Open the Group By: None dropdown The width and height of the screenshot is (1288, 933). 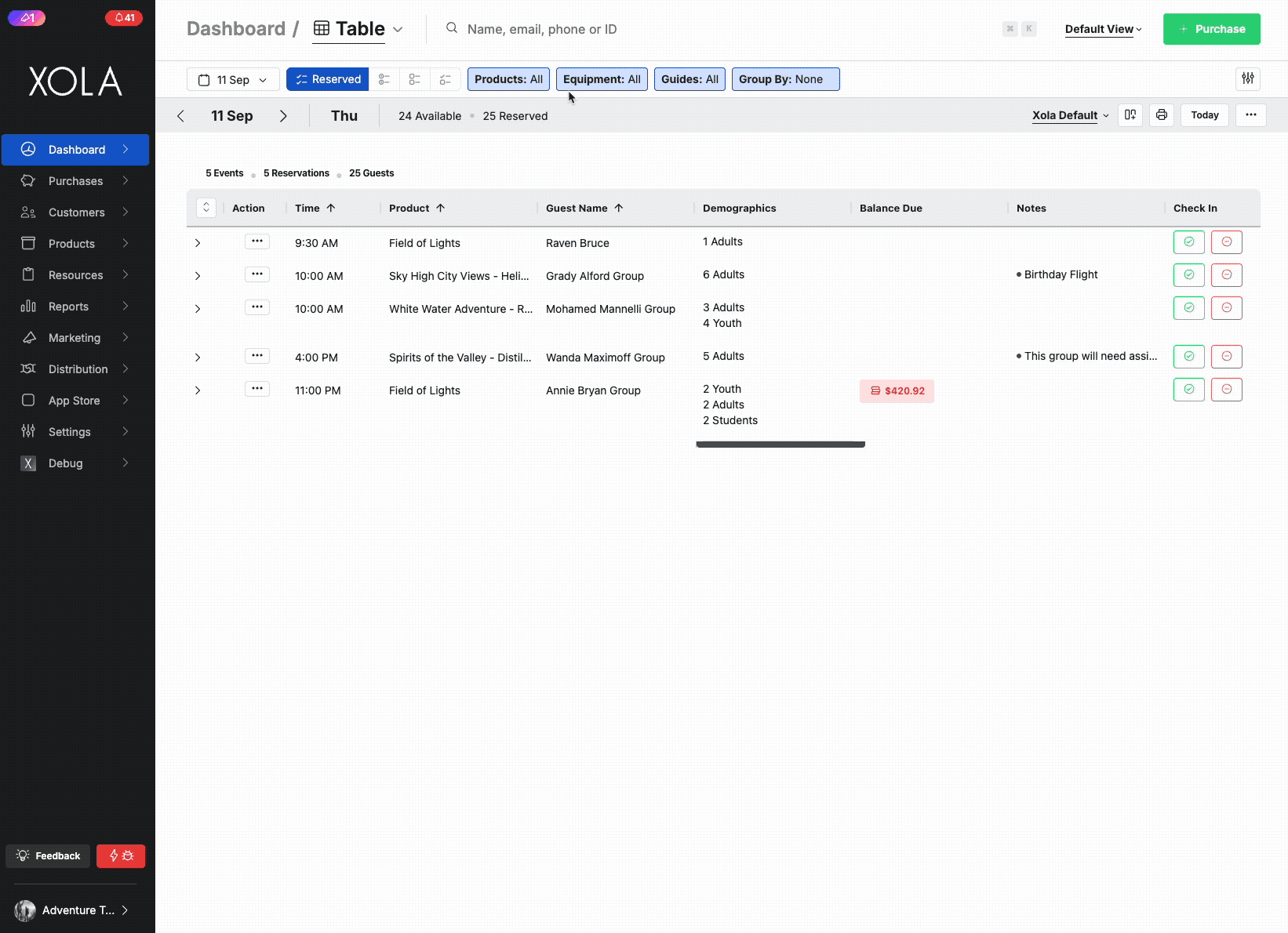785,78
